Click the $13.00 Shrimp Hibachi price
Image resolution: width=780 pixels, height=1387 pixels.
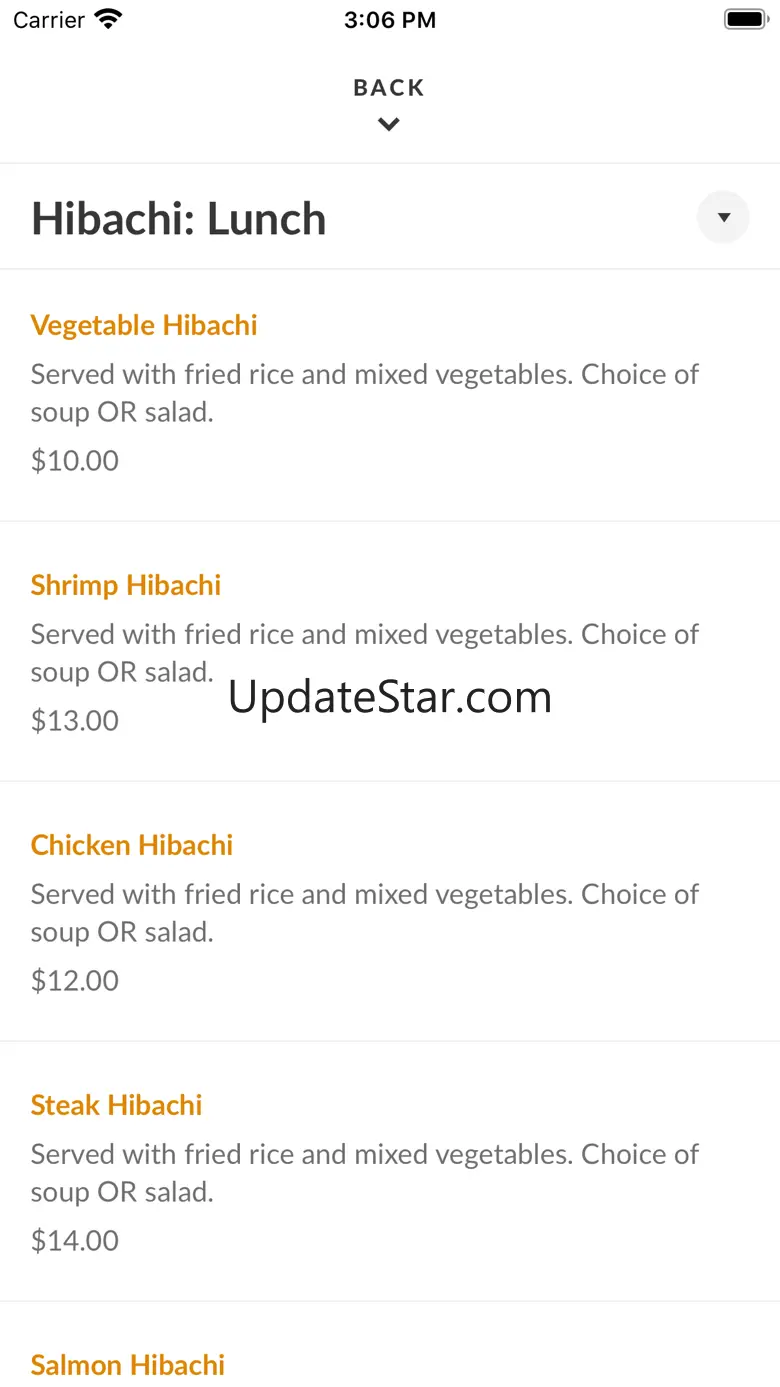coord(75,721)
